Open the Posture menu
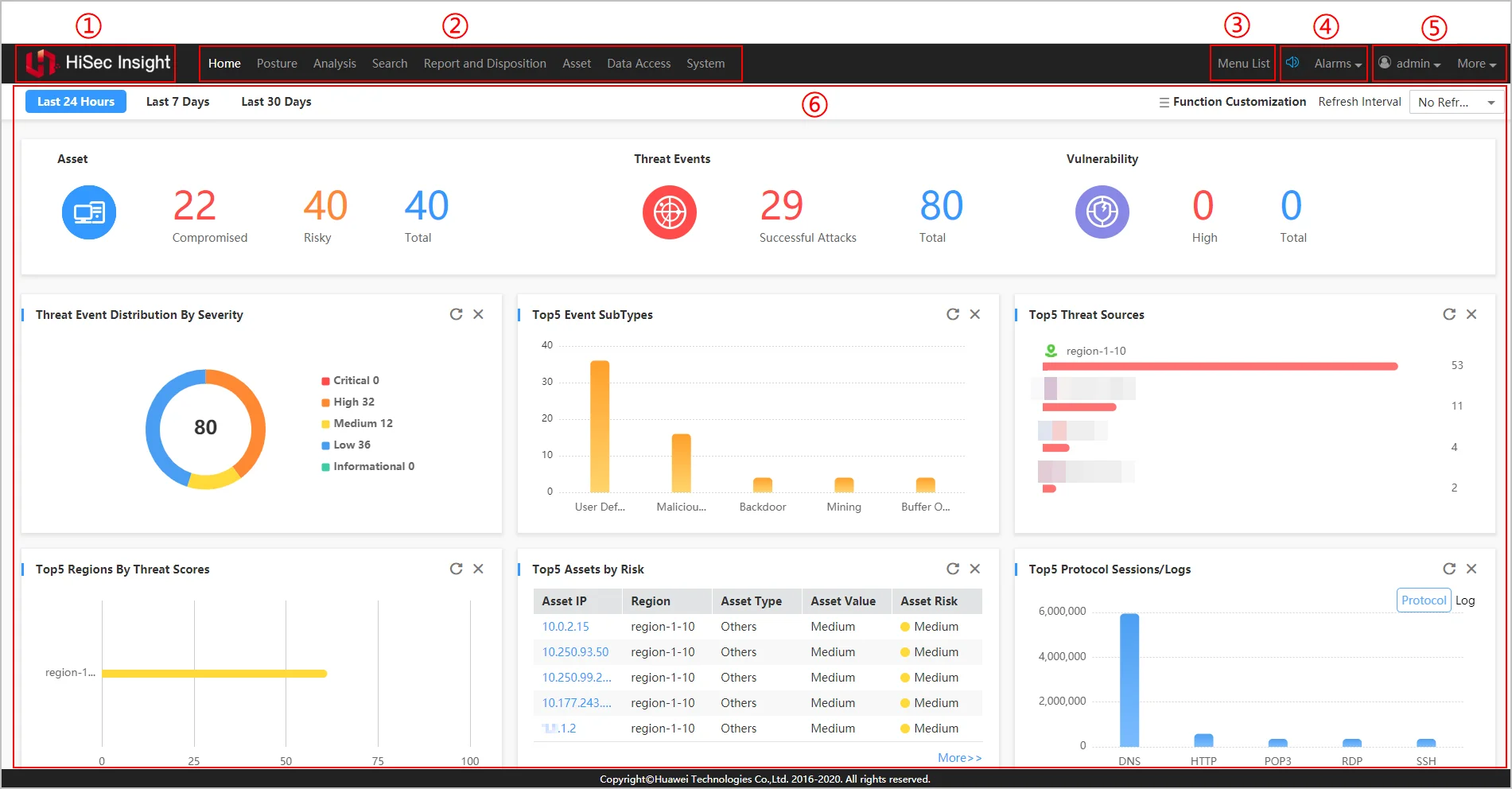 click(x=277, y=64)
